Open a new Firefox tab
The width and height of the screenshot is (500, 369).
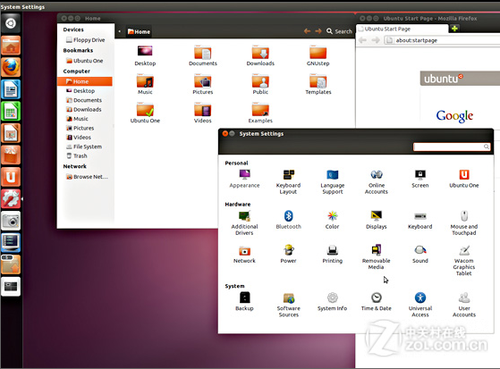tap(454, 28)
